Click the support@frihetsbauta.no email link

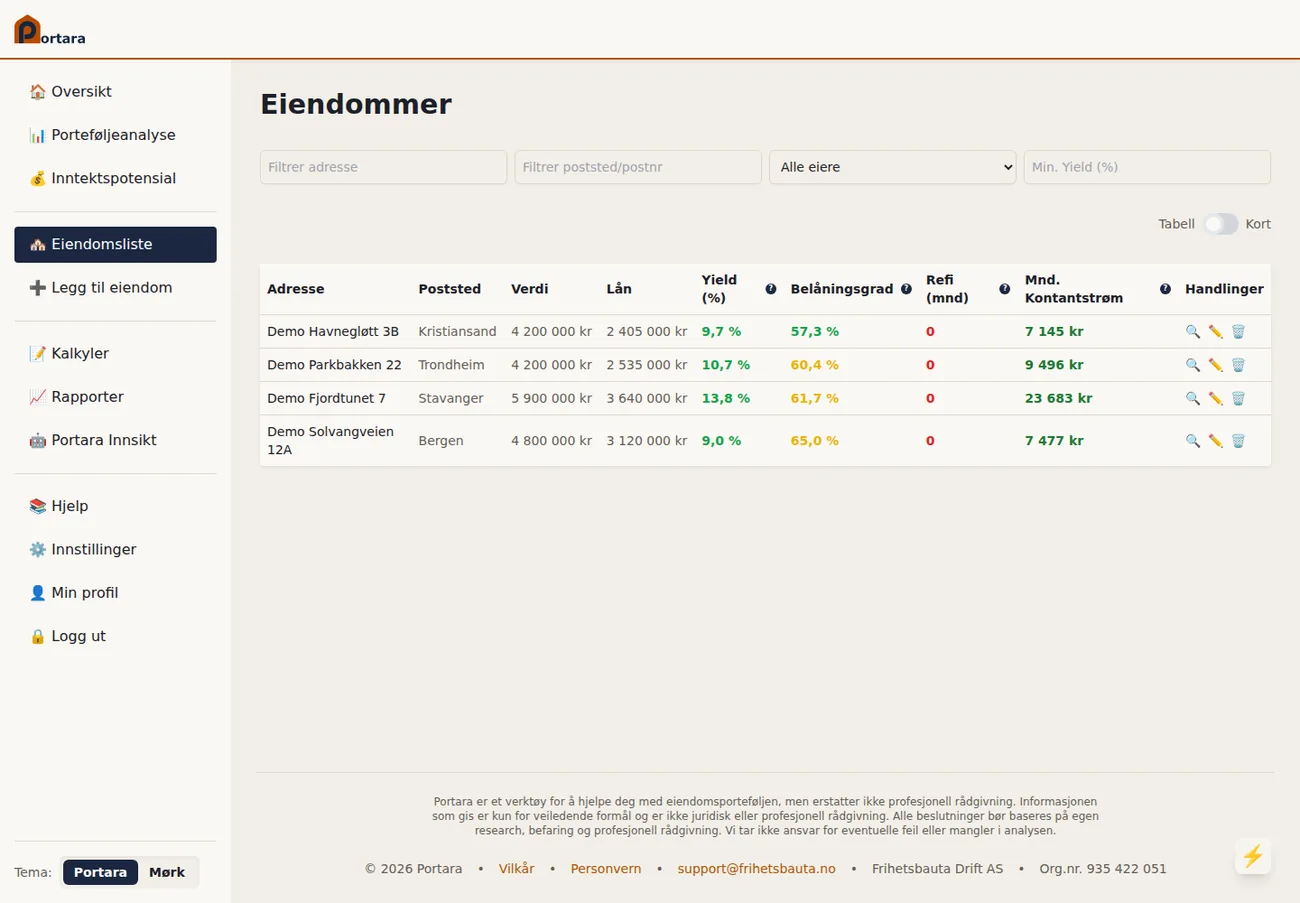756,868
